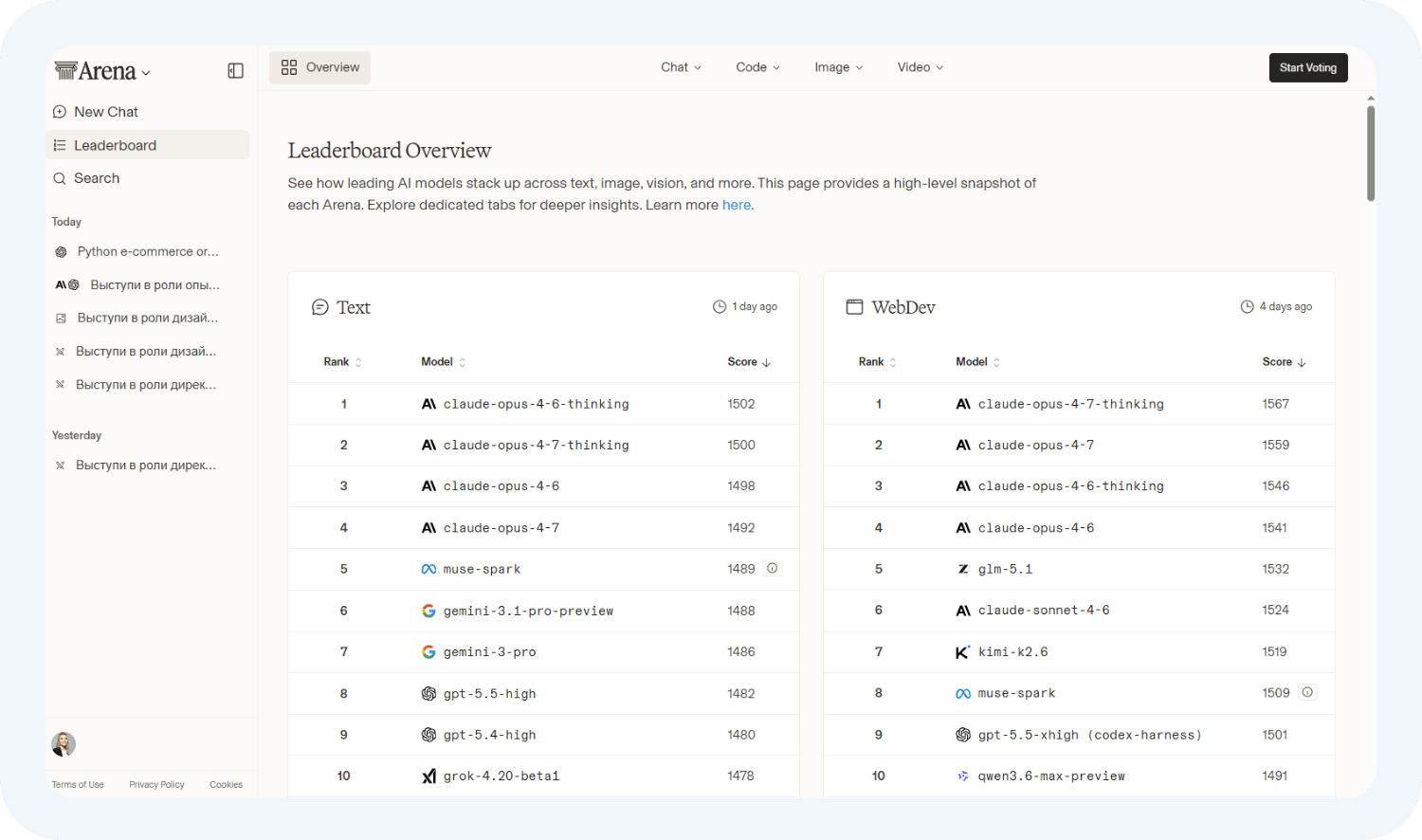Click the OpenAI logo beside gpt-5.4-high
Image resolution: width=1422 pixels, height=840 pixels.
428,735
